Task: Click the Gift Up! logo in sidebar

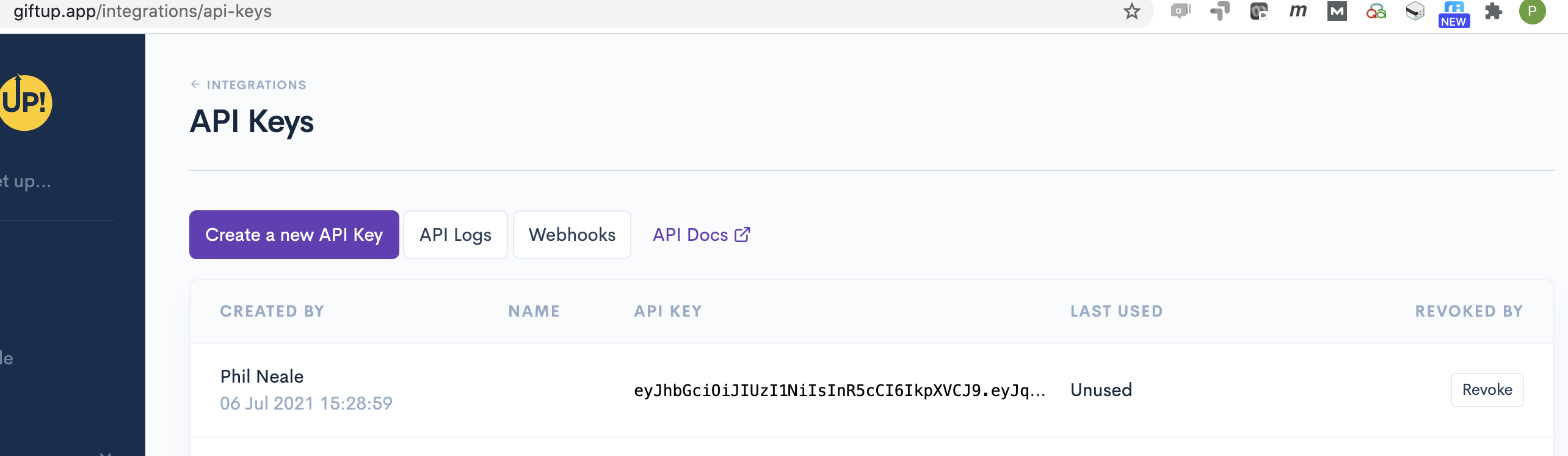Action: (26, 102)
